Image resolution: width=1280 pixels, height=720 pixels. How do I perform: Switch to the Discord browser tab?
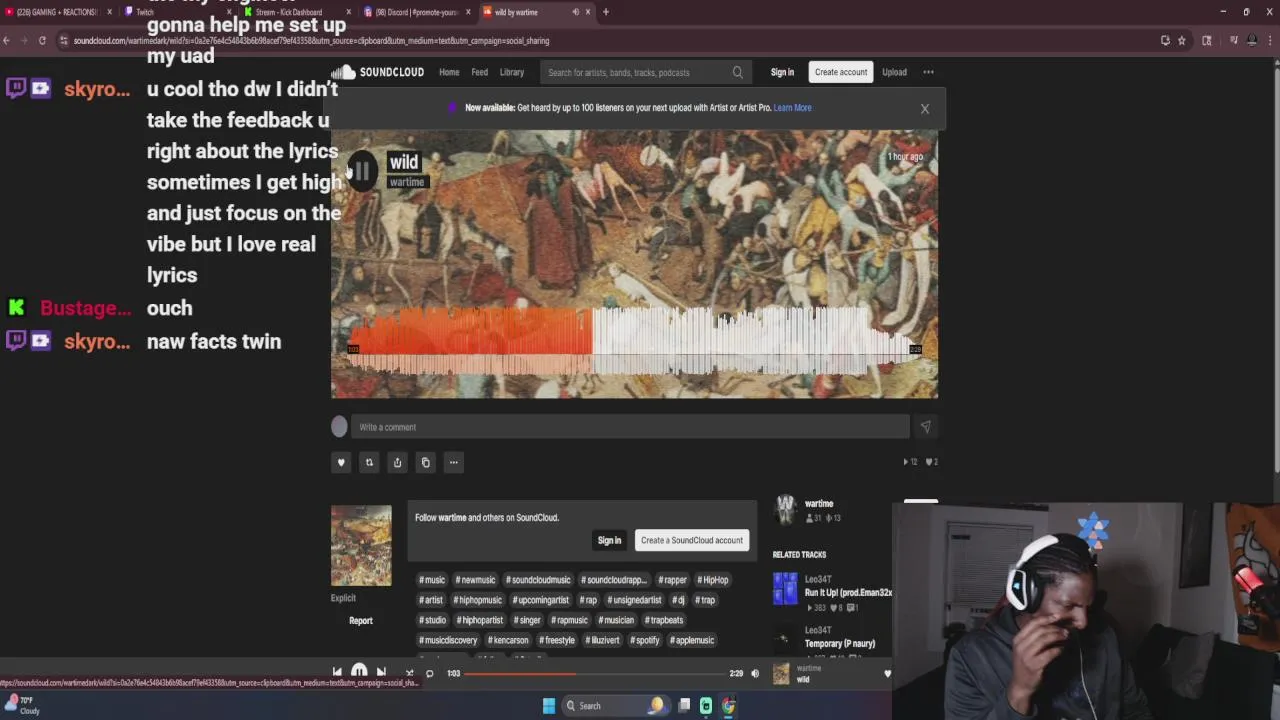tap(417, 12)
